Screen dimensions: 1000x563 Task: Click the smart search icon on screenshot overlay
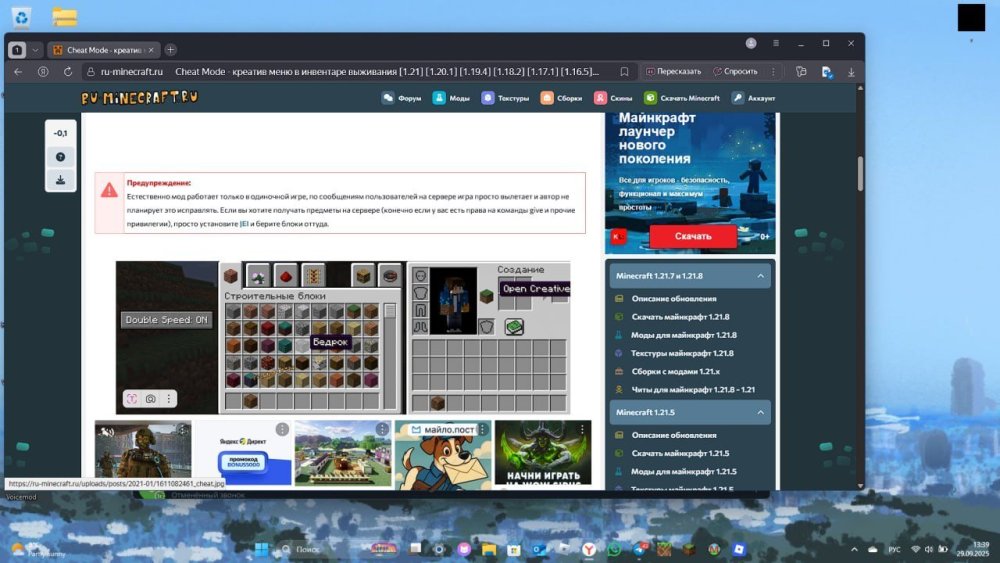coord(132,399)
